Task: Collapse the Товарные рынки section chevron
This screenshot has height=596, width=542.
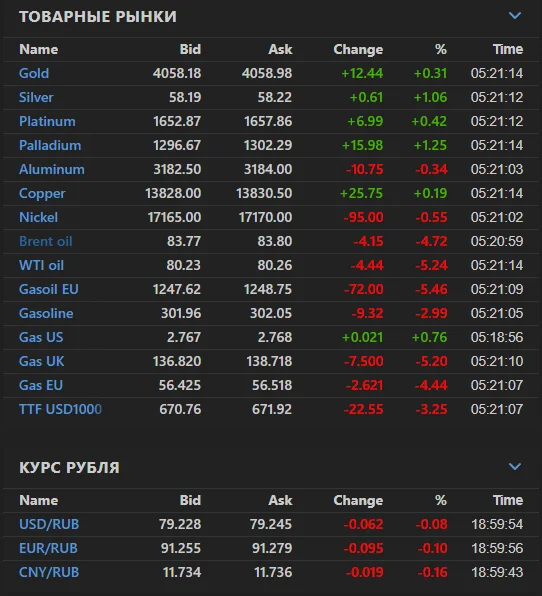Action: tap(515, 16)
